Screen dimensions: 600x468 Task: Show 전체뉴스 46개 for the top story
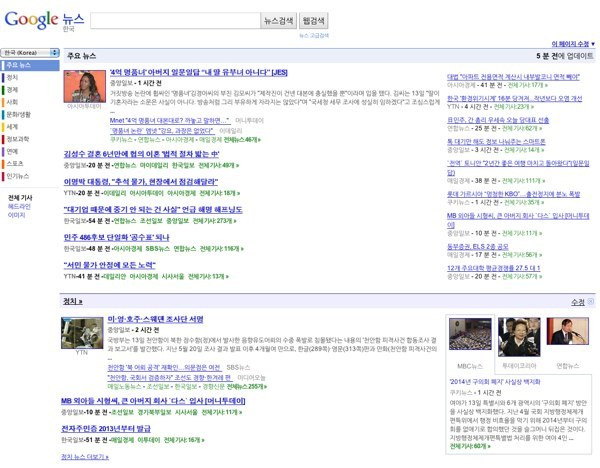coord(242,140)
